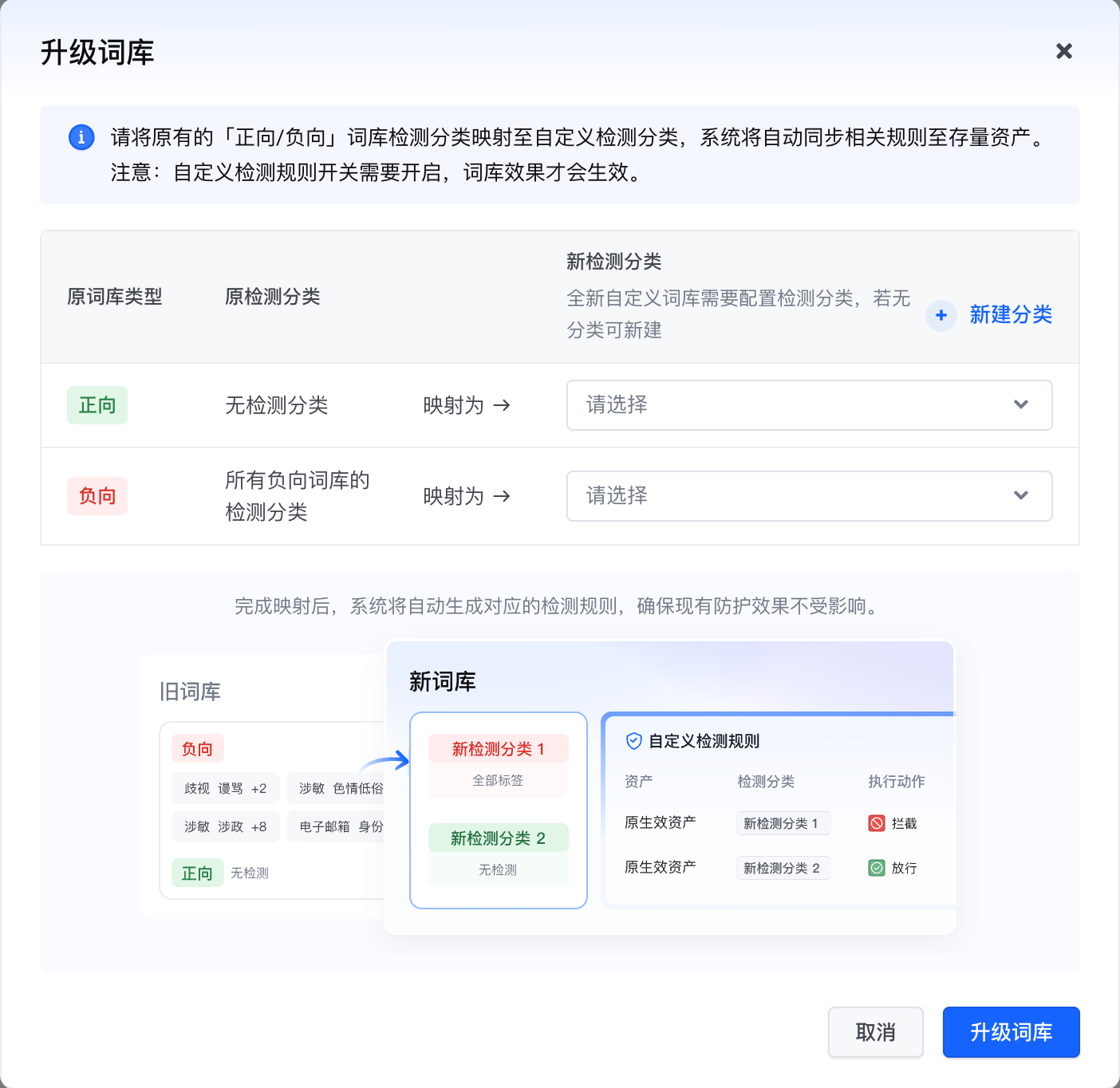The width and height of the screenshot is (1120, 1088).
Task: Click the 新检测分类 1 tag in rules table
Action: tap(783, 823)
